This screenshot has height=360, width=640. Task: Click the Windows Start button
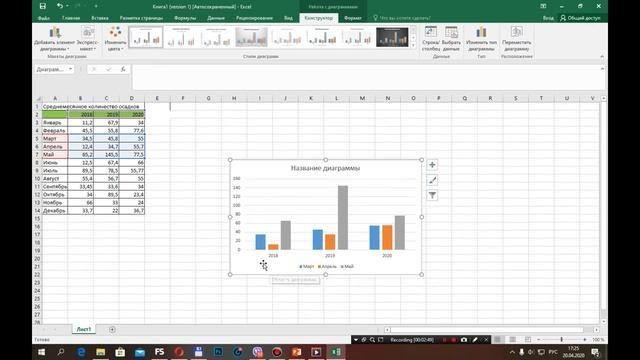42,352
